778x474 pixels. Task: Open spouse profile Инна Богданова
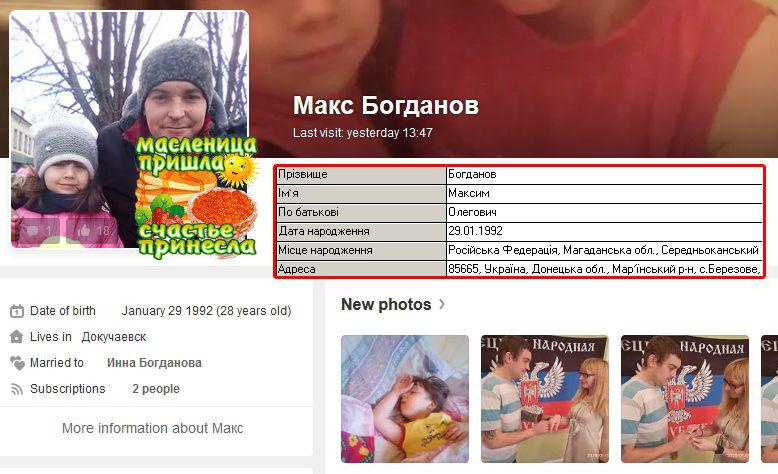click(154, 363)
